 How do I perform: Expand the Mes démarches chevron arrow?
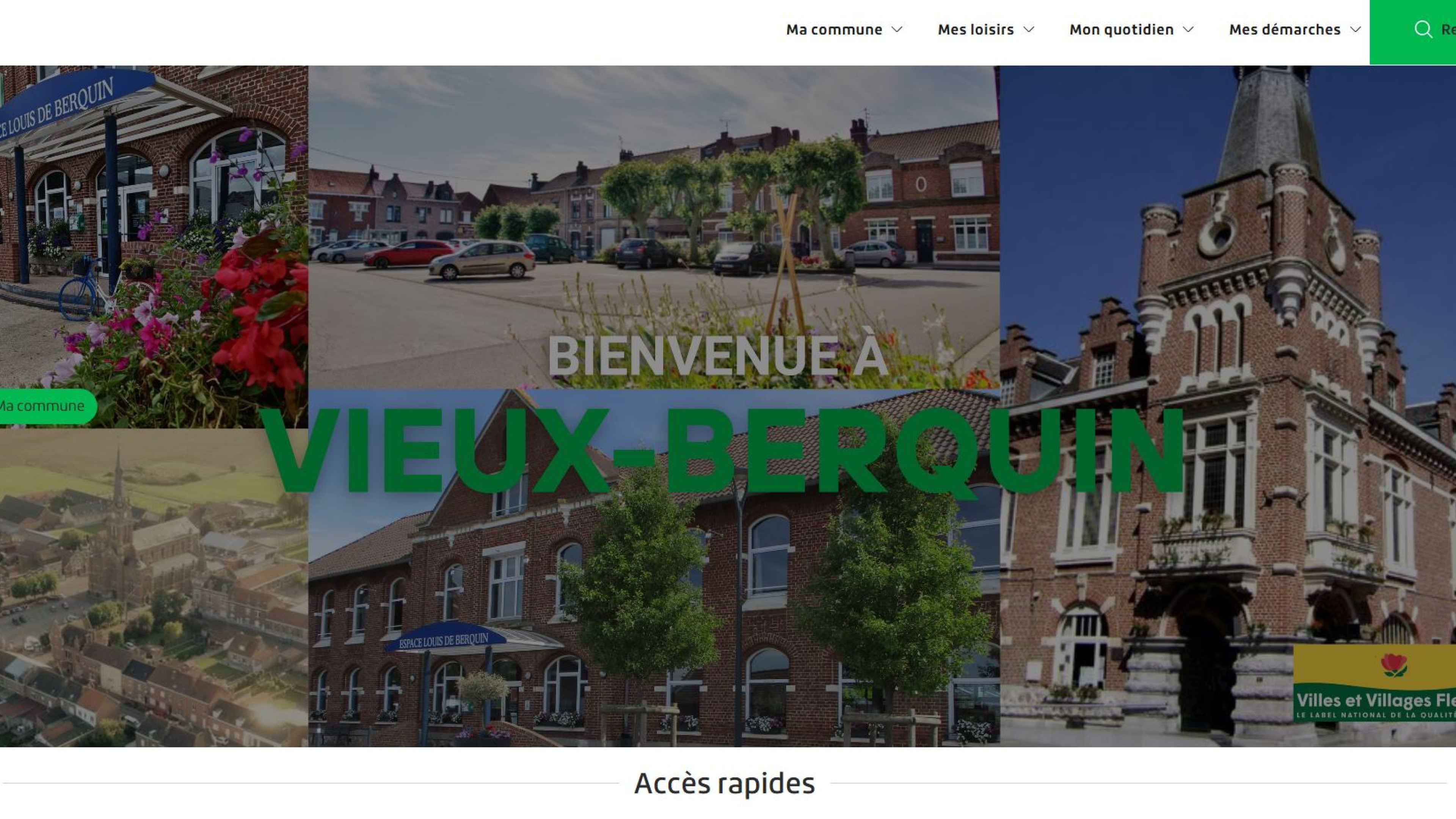1356,30
